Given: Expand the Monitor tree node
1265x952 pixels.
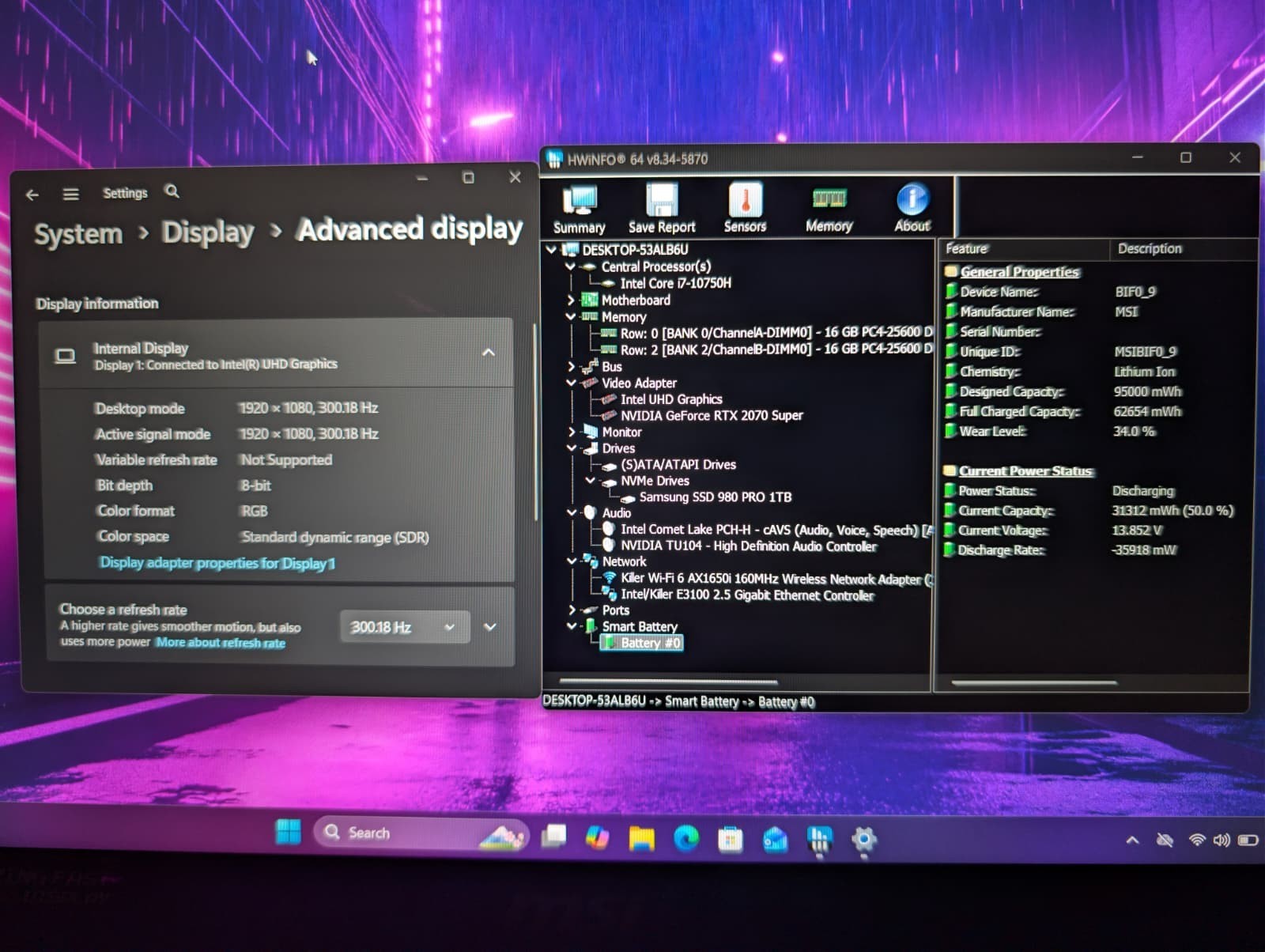Looking at the screenshot, I should pos(572,432).
